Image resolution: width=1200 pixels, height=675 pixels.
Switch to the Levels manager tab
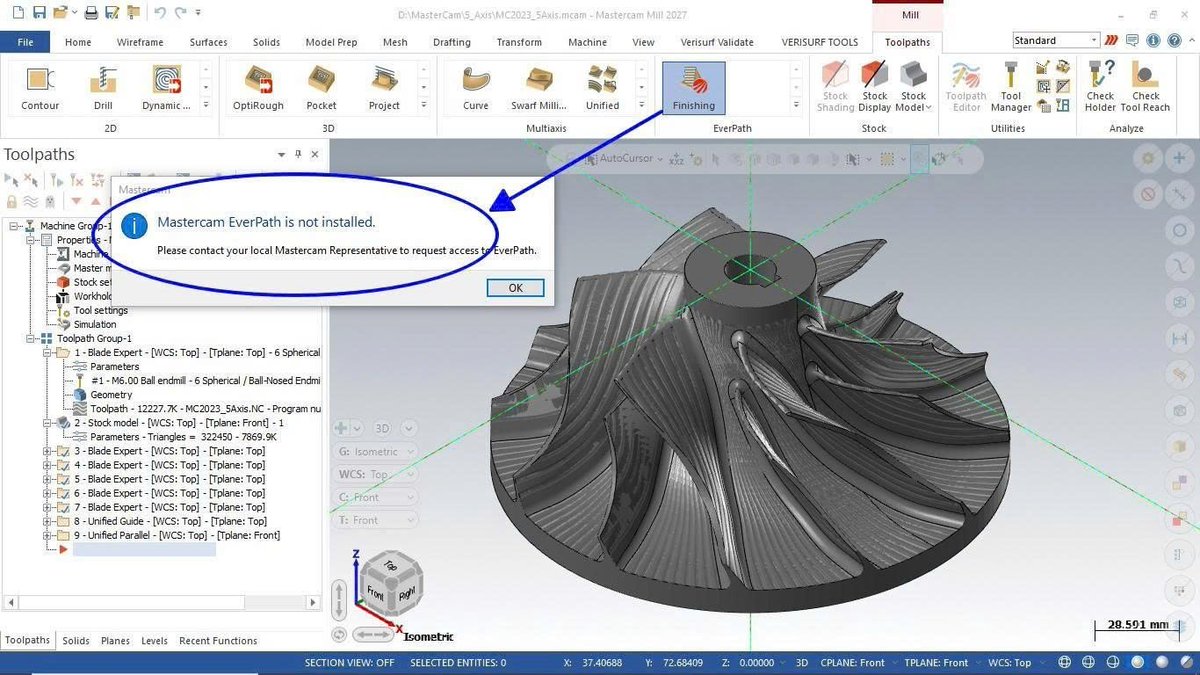click(x=154, y=640)
